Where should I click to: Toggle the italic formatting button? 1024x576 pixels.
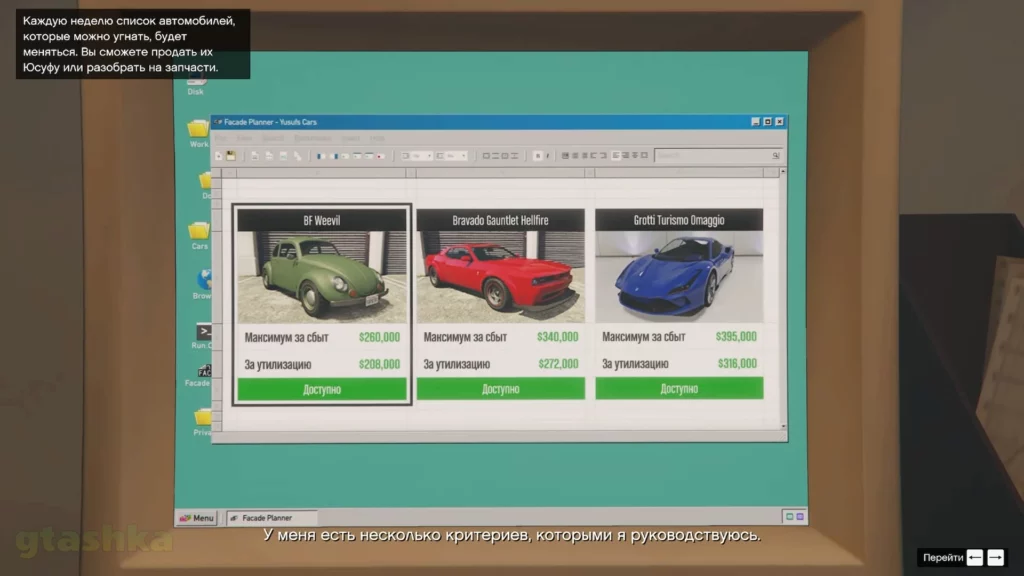pyautogui.click(x=547, y=156)
